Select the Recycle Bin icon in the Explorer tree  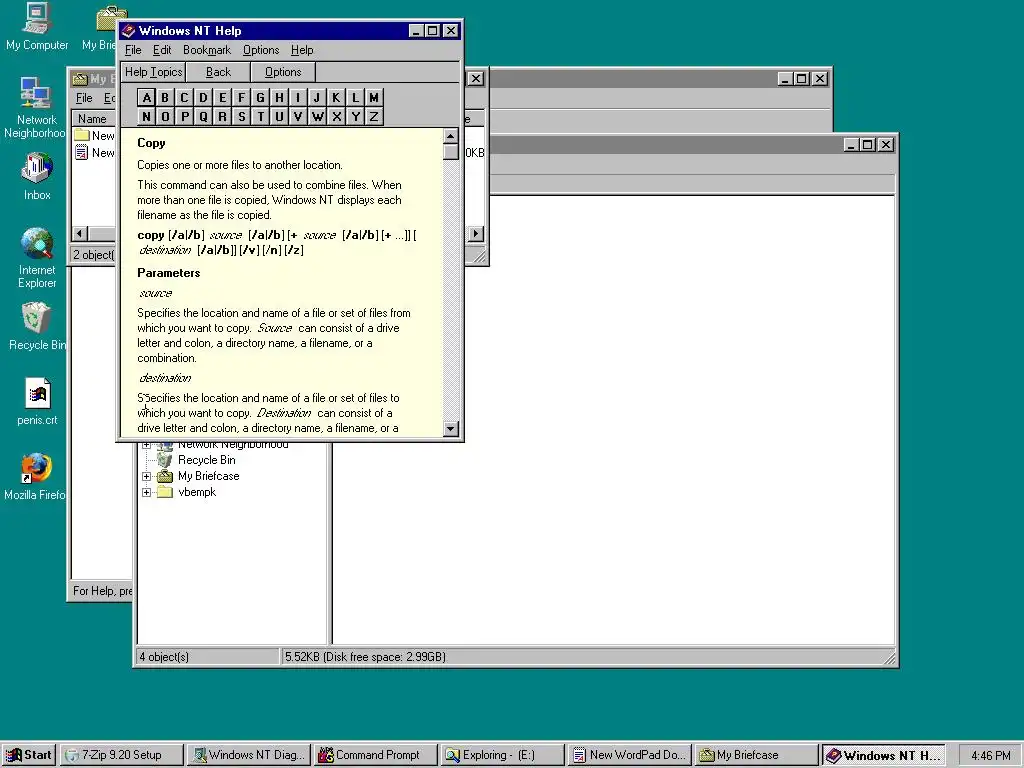tap(165, 460)
